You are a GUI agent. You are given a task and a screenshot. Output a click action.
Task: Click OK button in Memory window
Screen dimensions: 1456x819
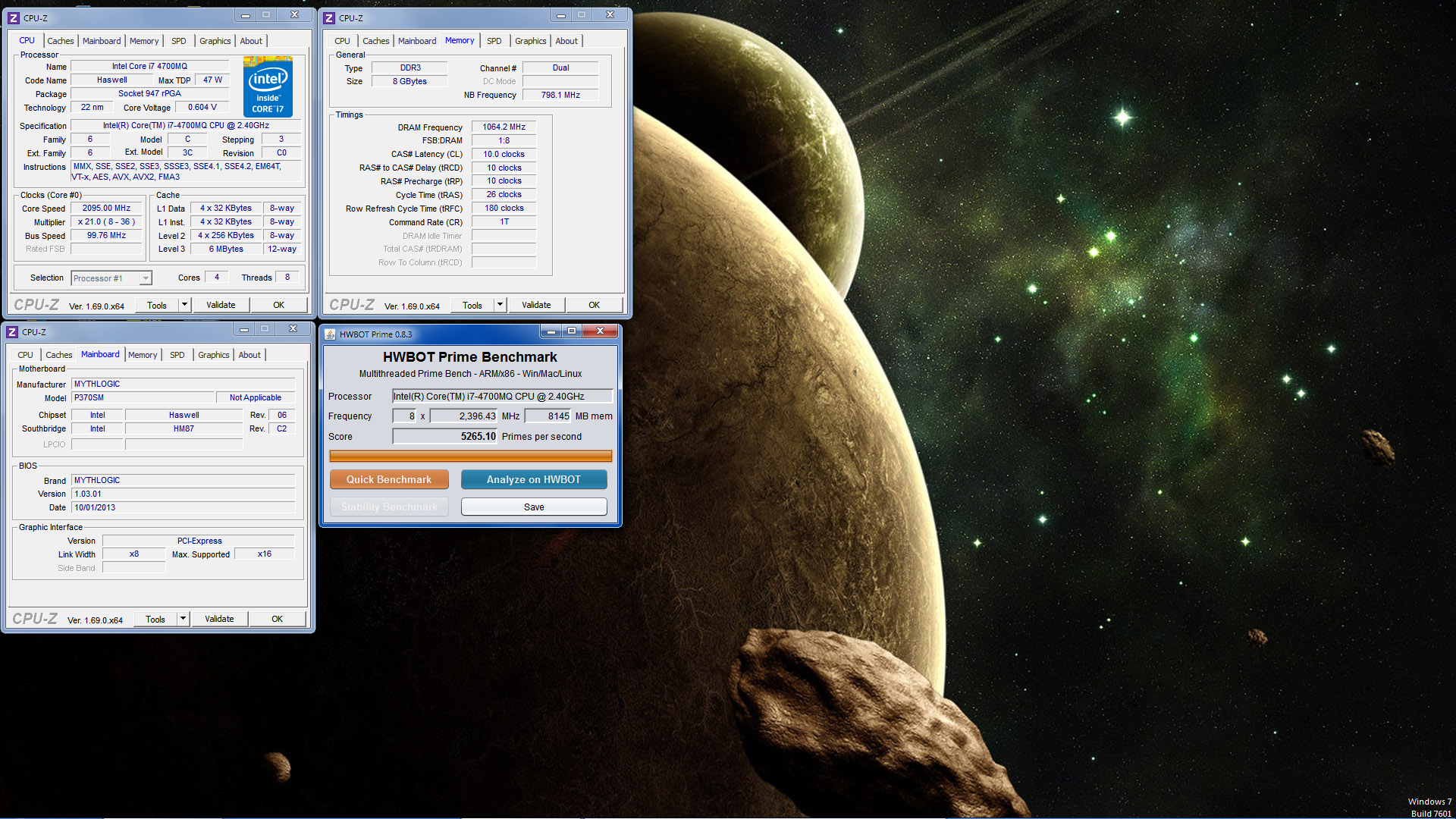(595, 305)
